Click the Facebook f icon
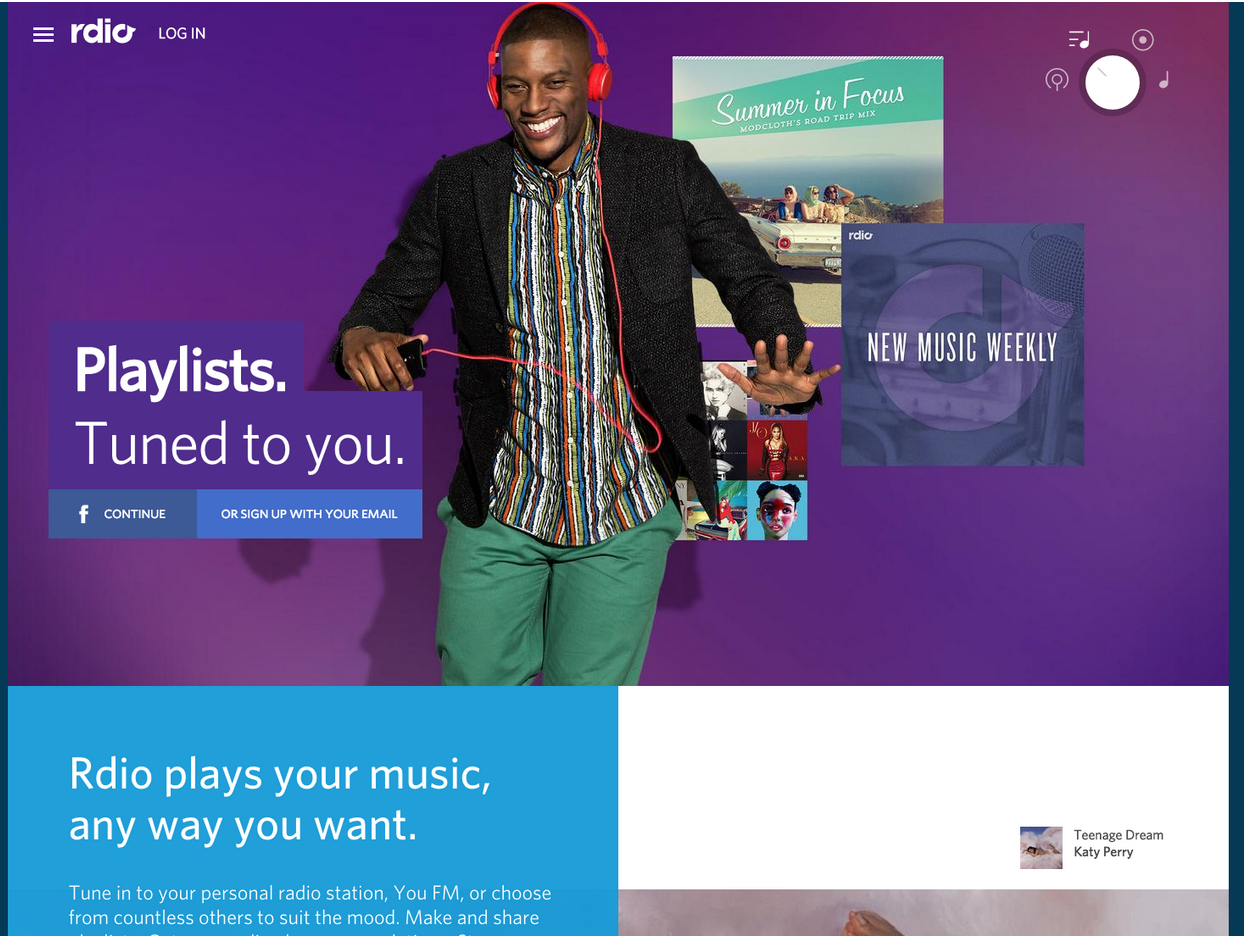 pos(84,514)
